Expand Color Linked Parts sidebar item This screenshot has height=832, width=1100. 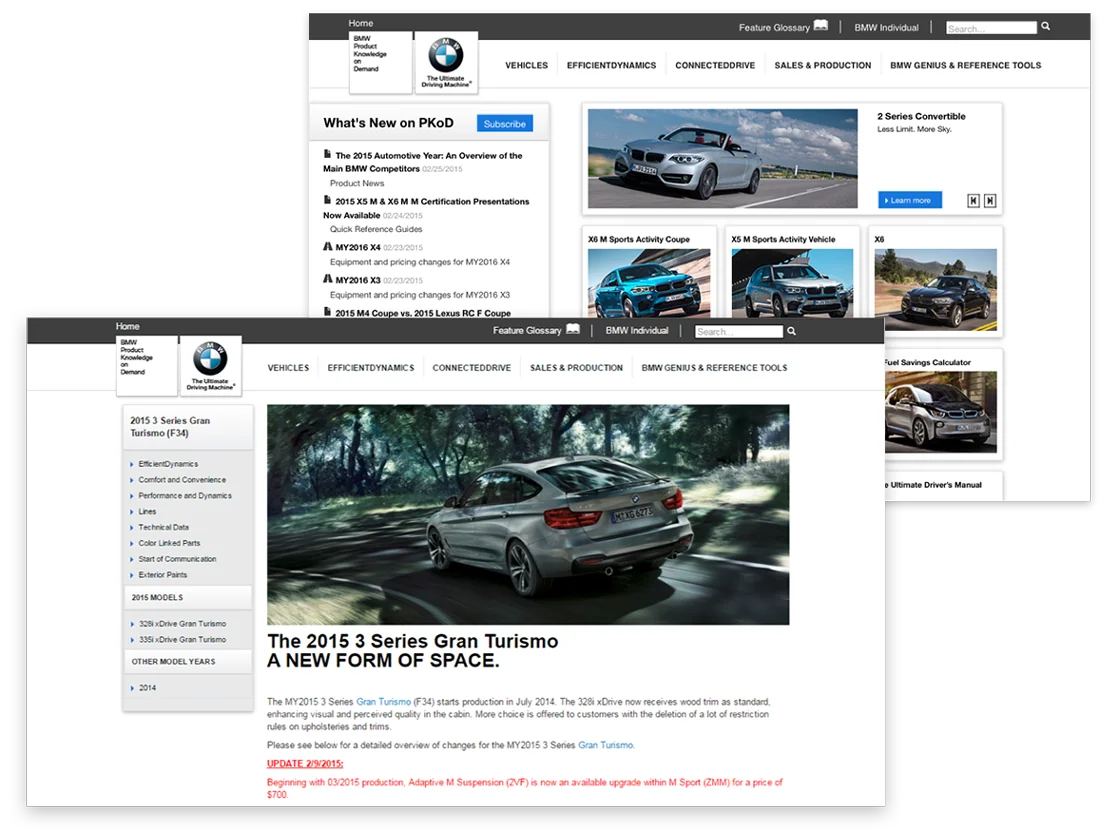pyautogui.click(x=169, y=543)
